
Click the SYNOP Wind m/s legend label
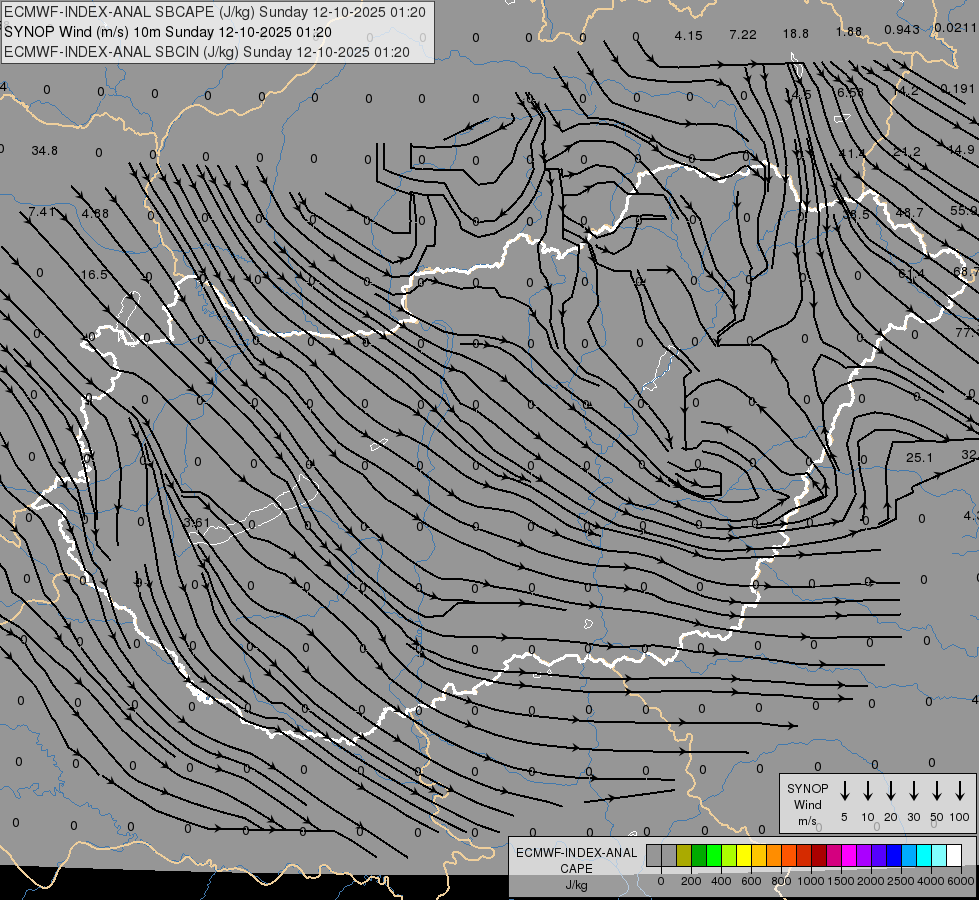pyautogui.click(x=807, y=804)
